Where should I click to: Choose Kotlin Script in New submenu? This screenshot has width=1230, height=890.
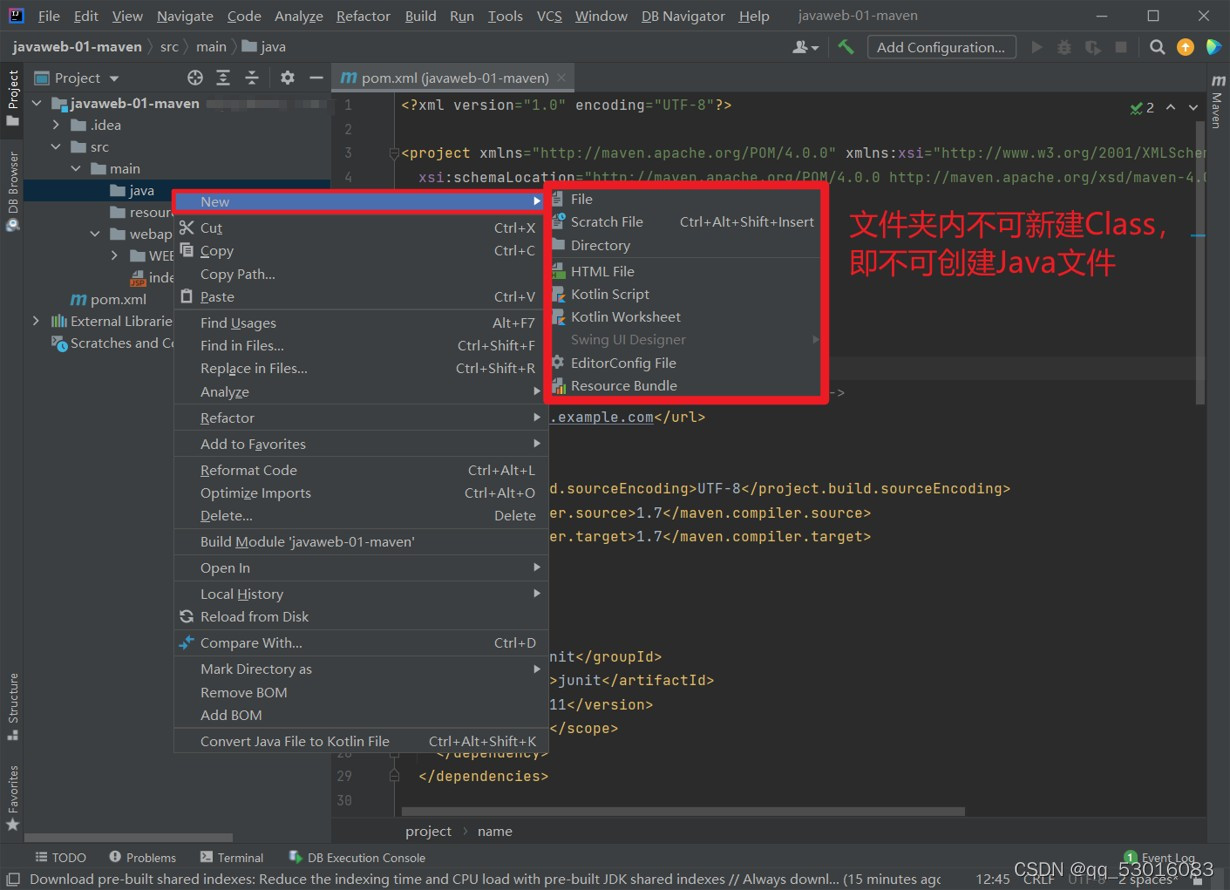point(685,294)
